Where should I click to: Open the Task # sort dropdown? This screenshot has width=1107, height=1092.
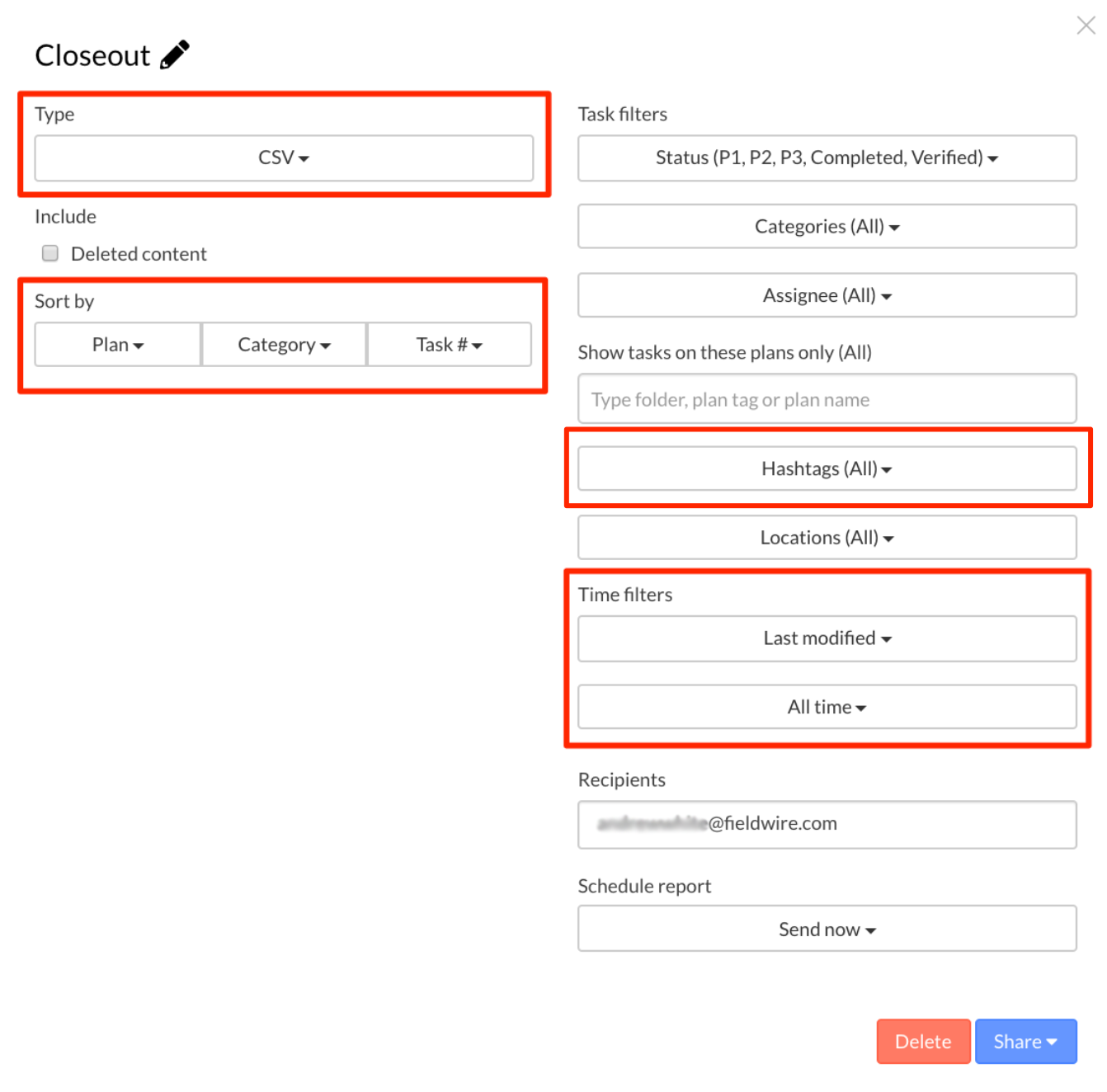coord(449,345)
